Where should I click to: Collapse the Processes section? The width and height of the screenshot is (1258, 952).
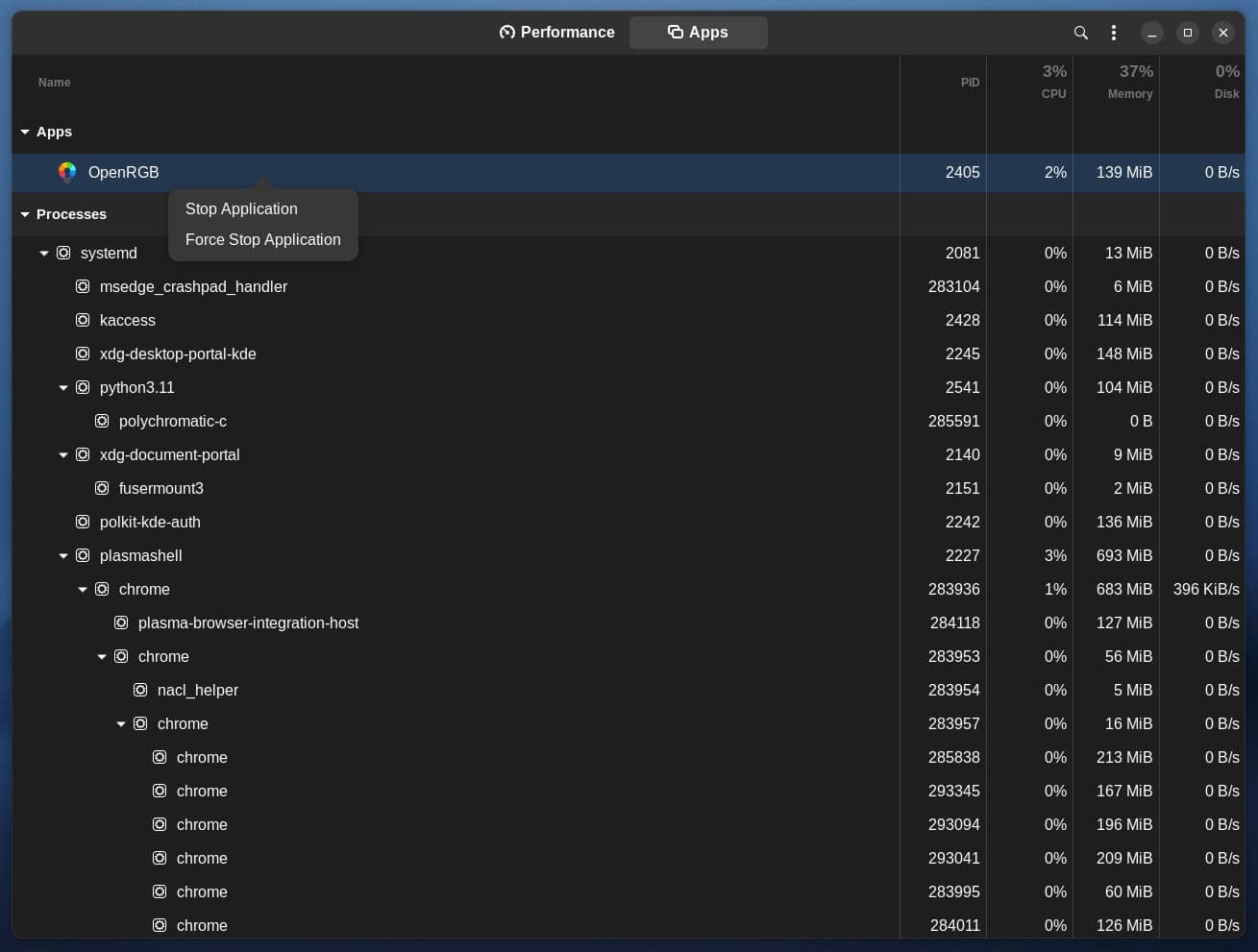tap(25, 214)
